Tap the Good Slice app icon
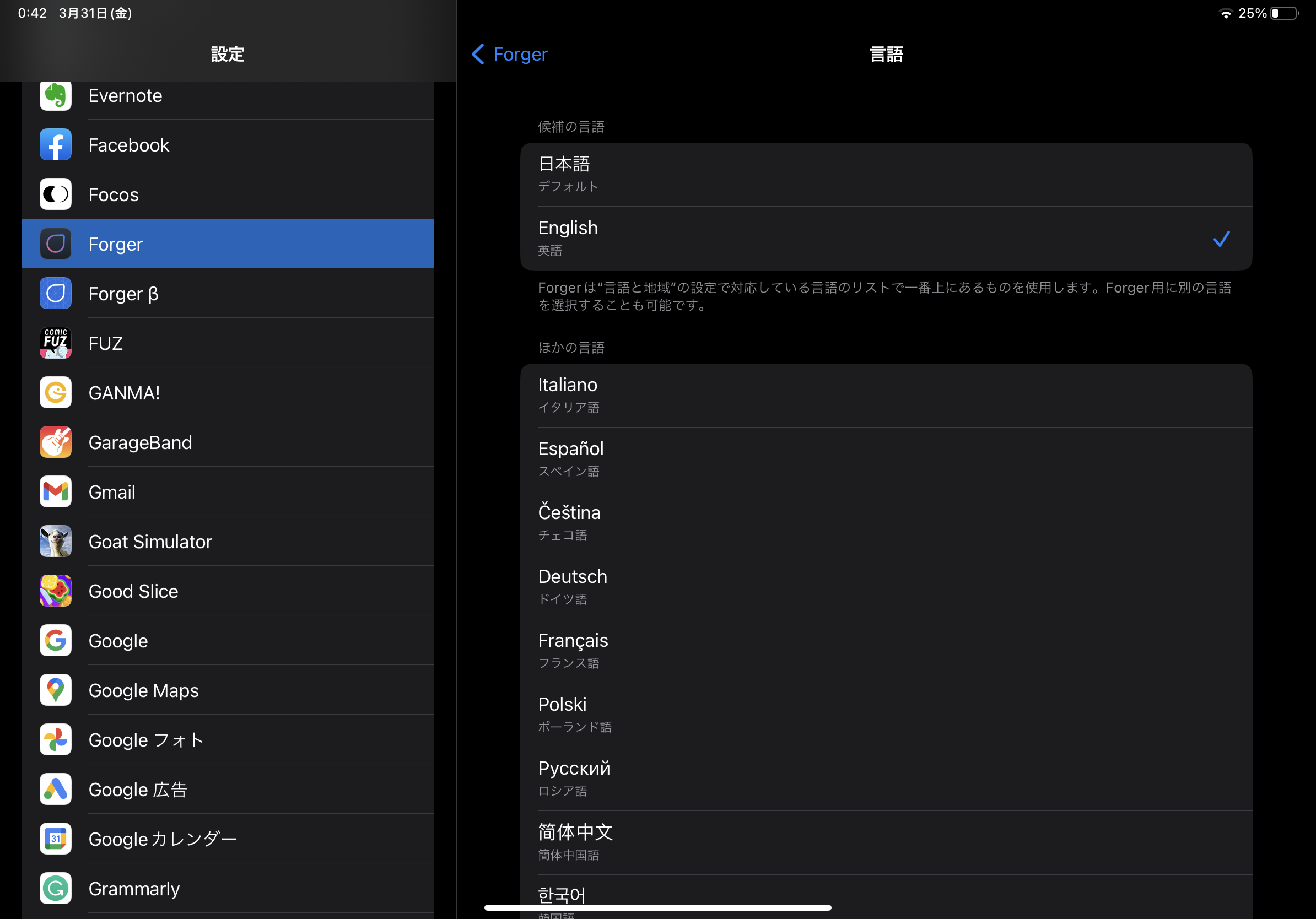 point(56,591)
